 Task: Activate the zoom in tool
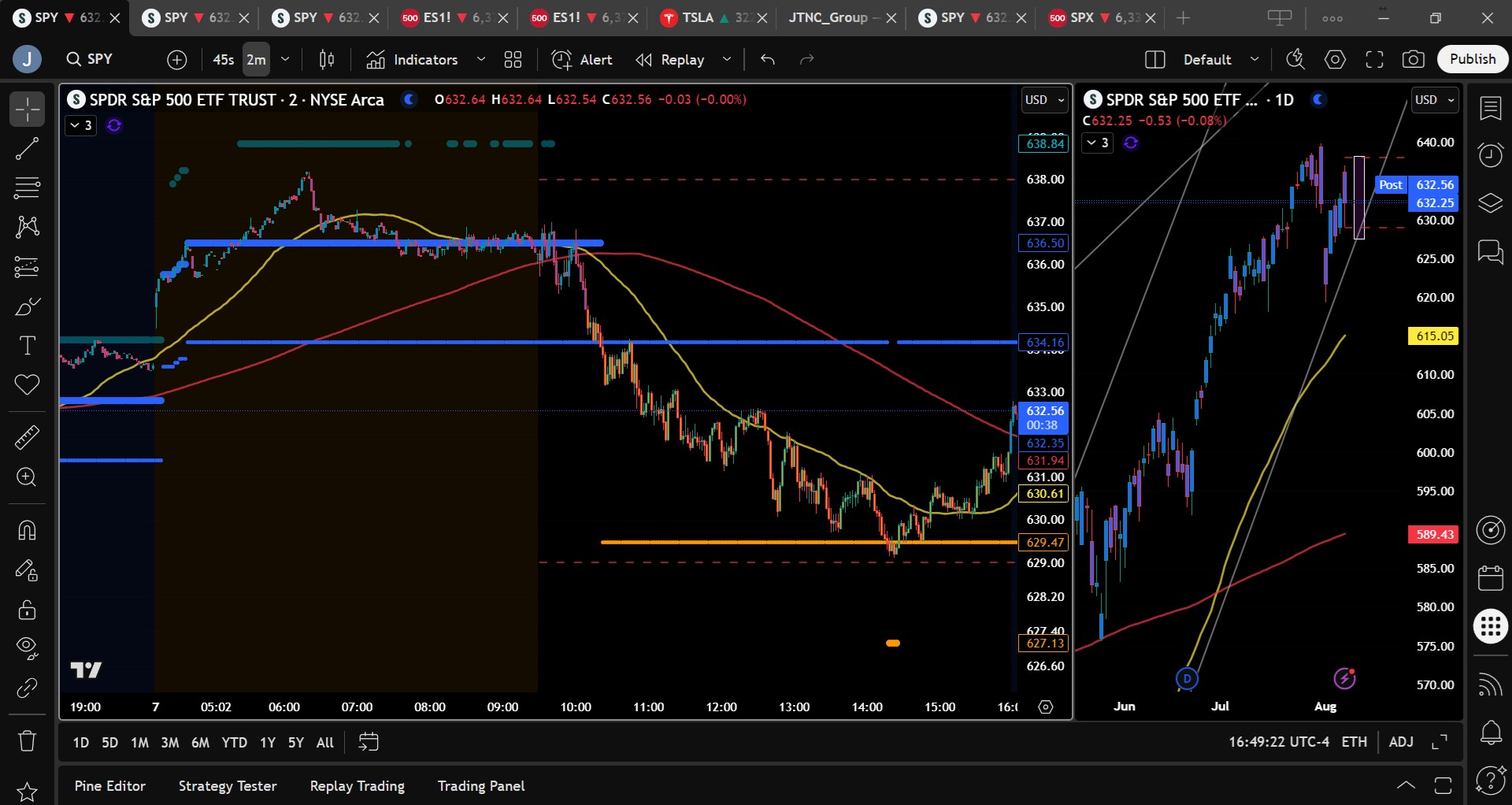click(x=27, y=477)
